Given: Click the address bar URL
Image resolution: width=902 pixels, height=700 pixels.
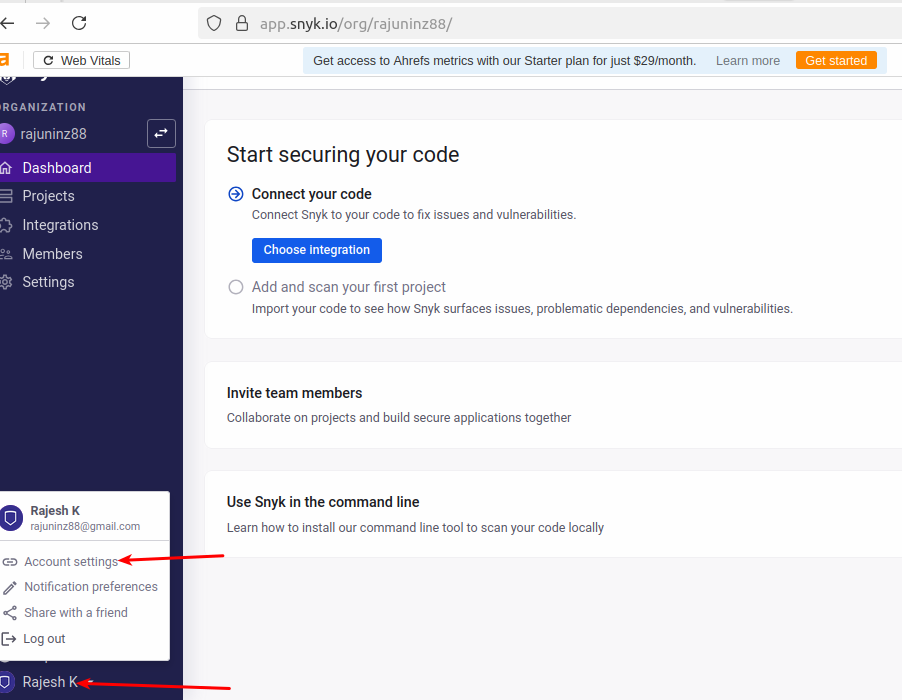Looking at the screenshot, I should point(356,24).
